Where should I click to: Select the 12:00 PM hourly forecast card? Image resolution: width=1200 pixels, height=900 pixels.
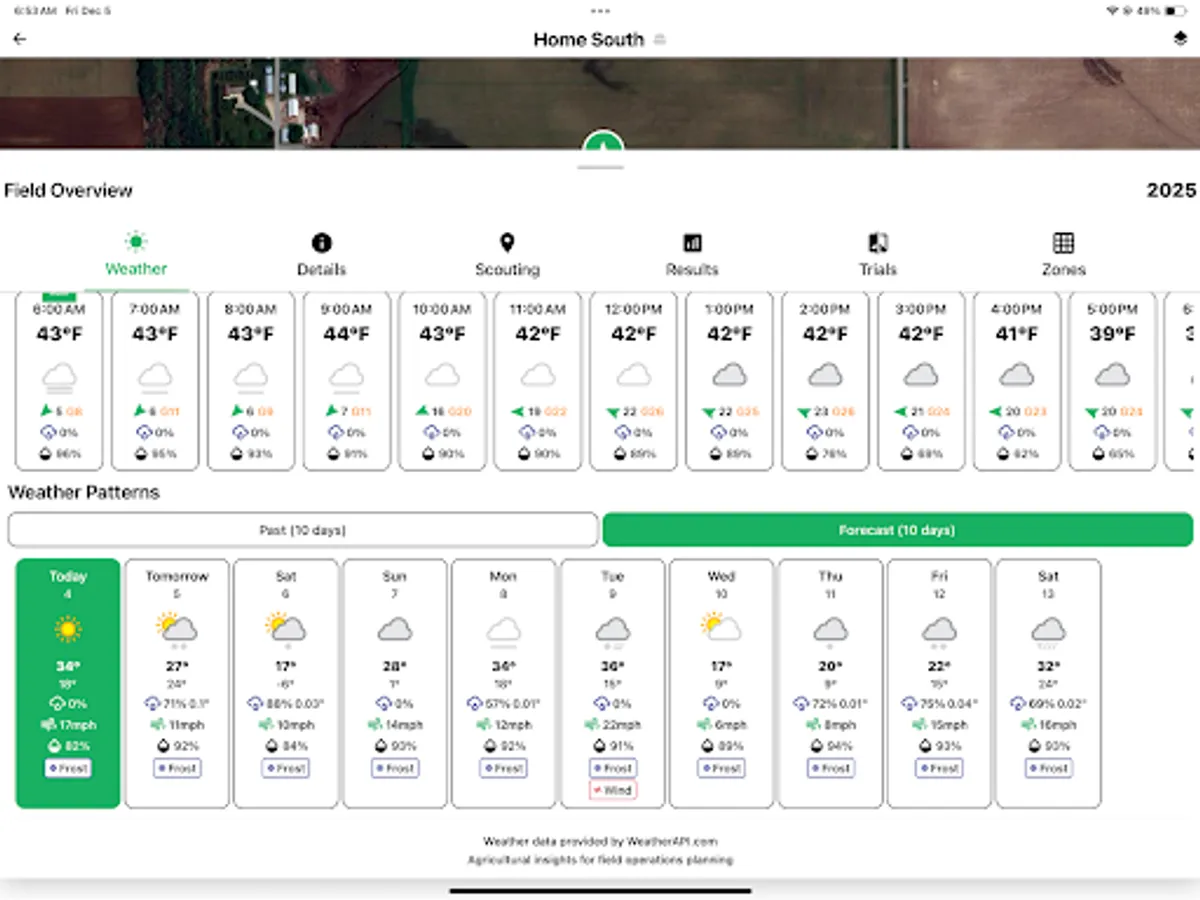click(x=633, y=380)
